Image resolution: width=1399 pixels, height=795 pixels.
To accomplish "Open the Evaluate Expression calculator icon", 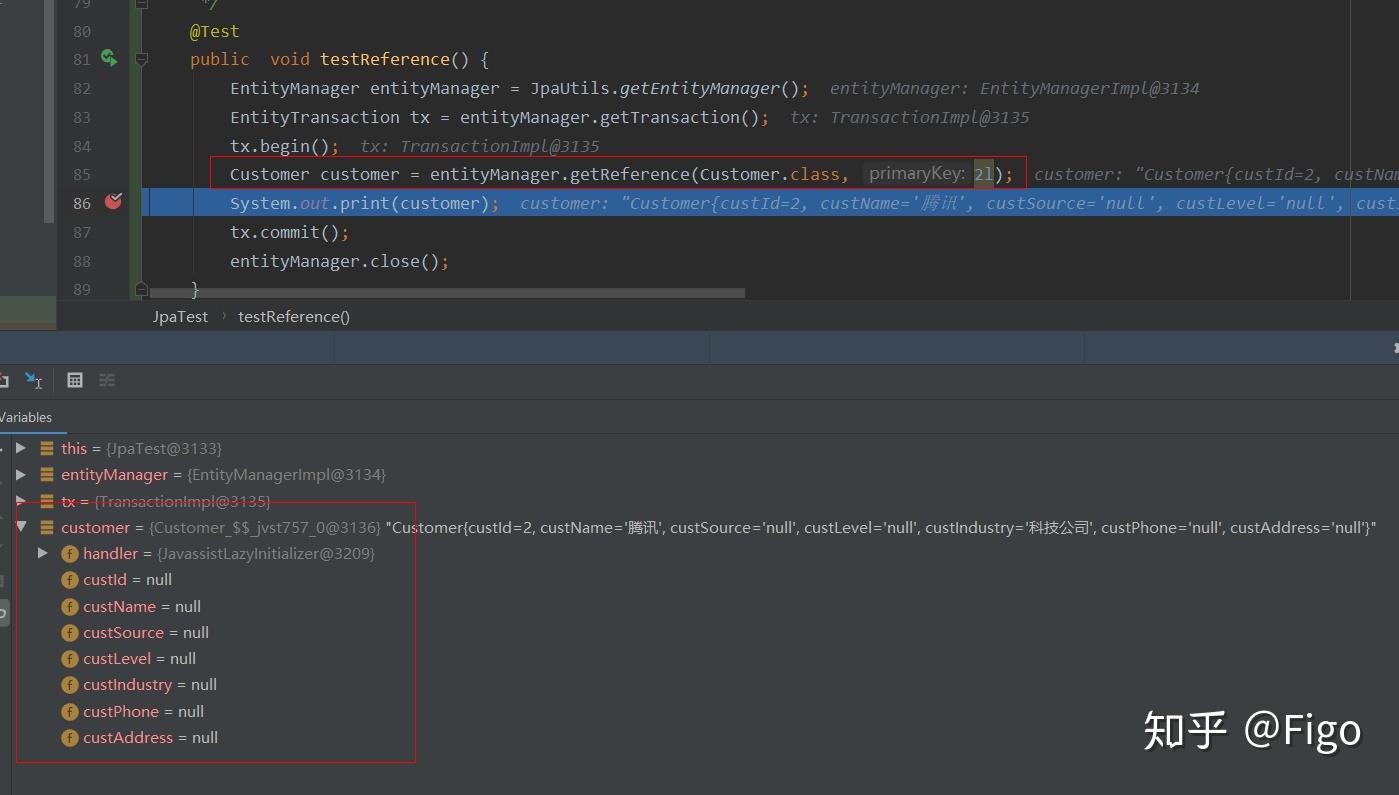I will click(75, 380).
